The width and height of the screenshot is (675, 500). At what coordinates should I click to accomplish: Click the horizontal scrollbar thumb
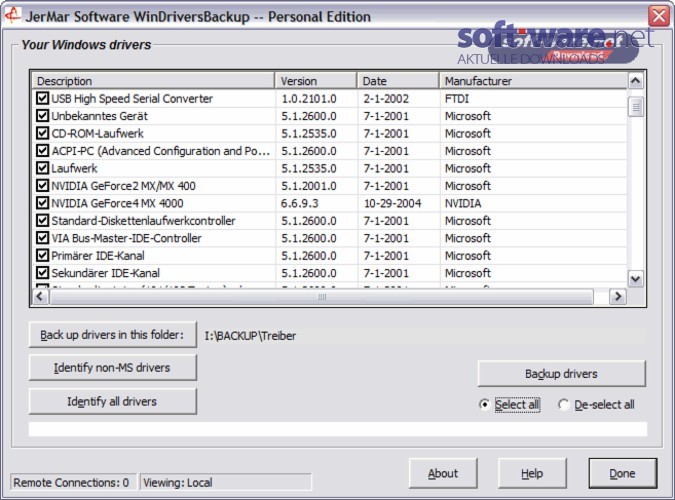point(322,296)
